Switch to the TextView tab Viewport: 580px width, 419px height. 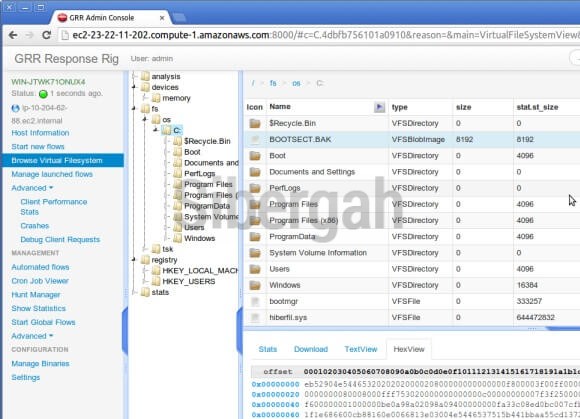[x=361, y=349]
